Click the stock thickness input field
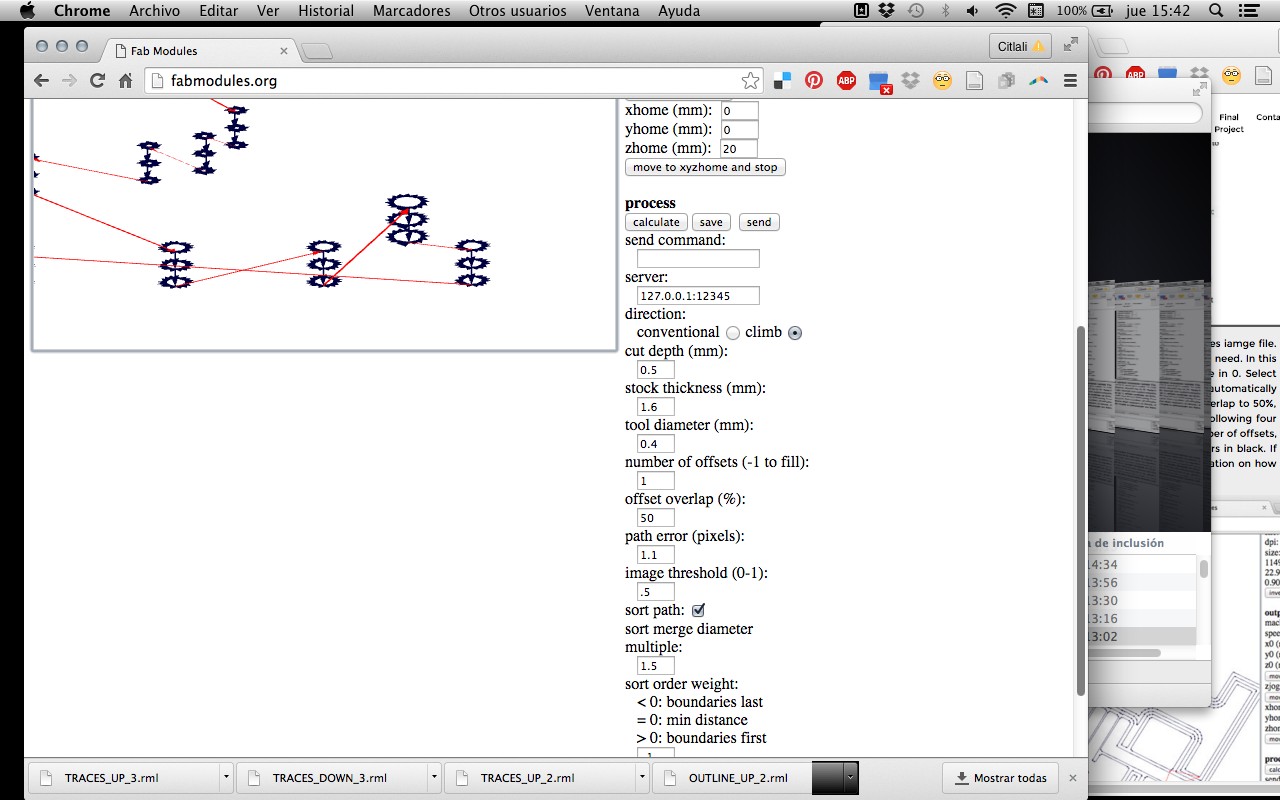 pos(656,407)
